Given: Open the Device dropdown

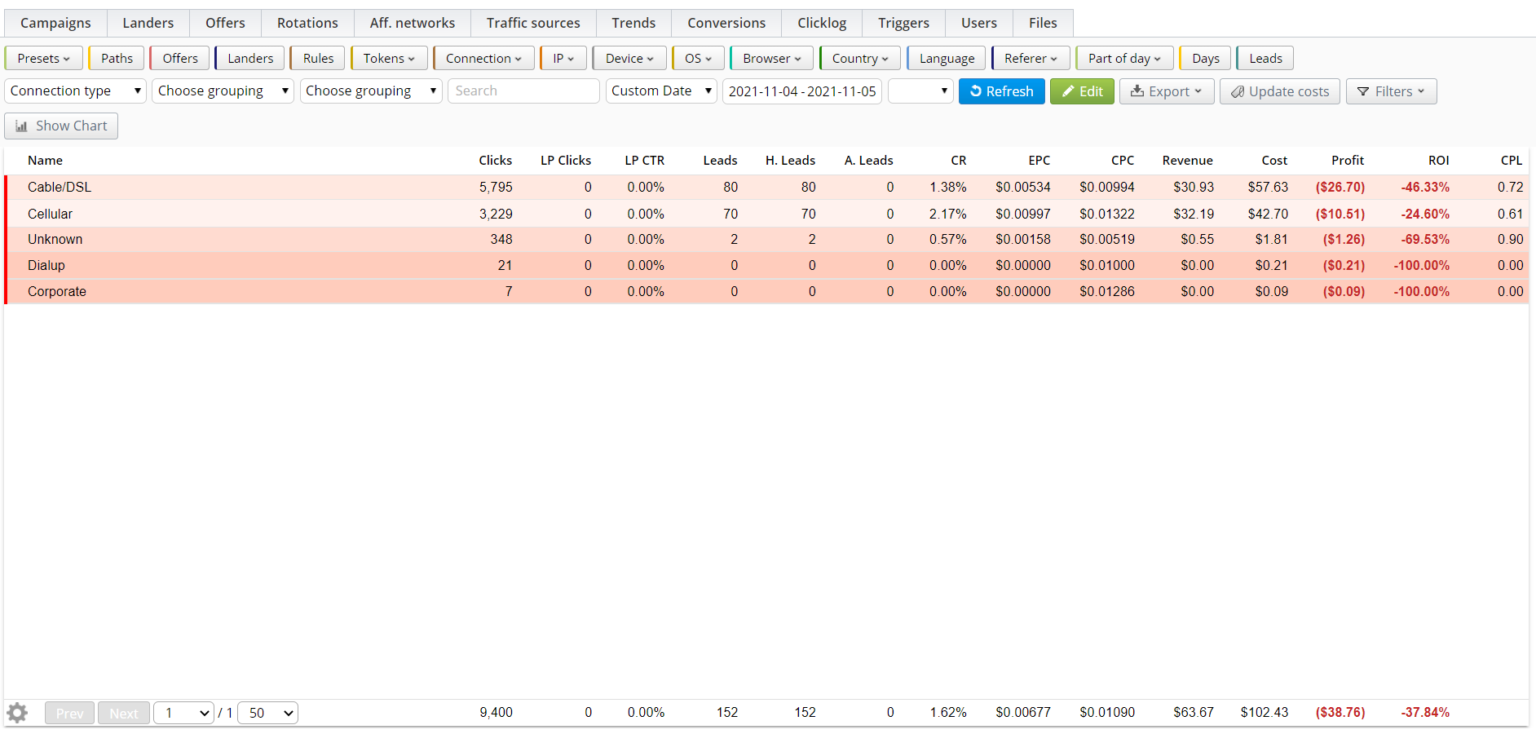Looking at the screenshot, I should click(630, 58).
